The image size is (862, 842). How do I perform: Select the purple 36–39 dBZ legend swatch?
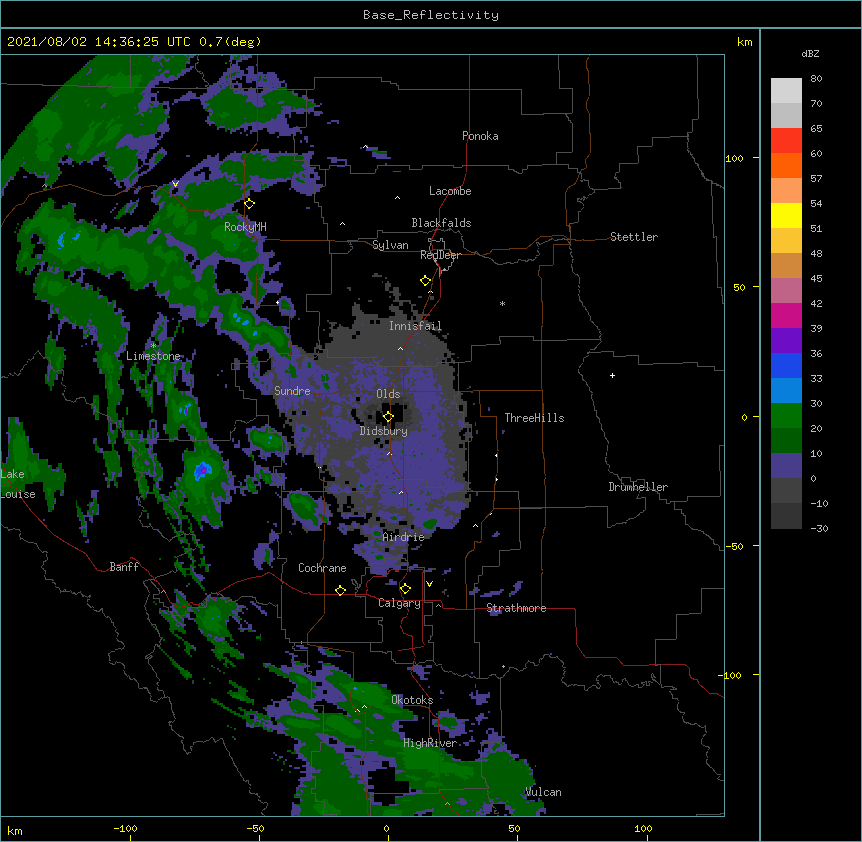click(786, 341)
